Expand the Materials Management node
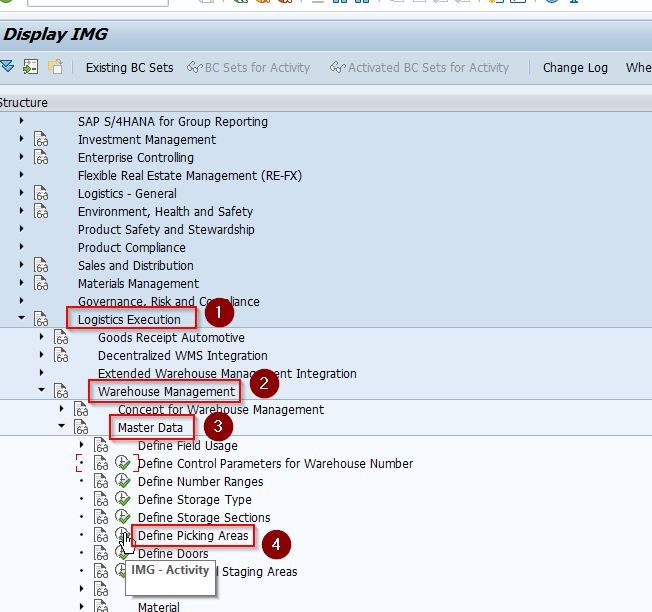The height and width of the screenshot is (612, 652). 22,283
